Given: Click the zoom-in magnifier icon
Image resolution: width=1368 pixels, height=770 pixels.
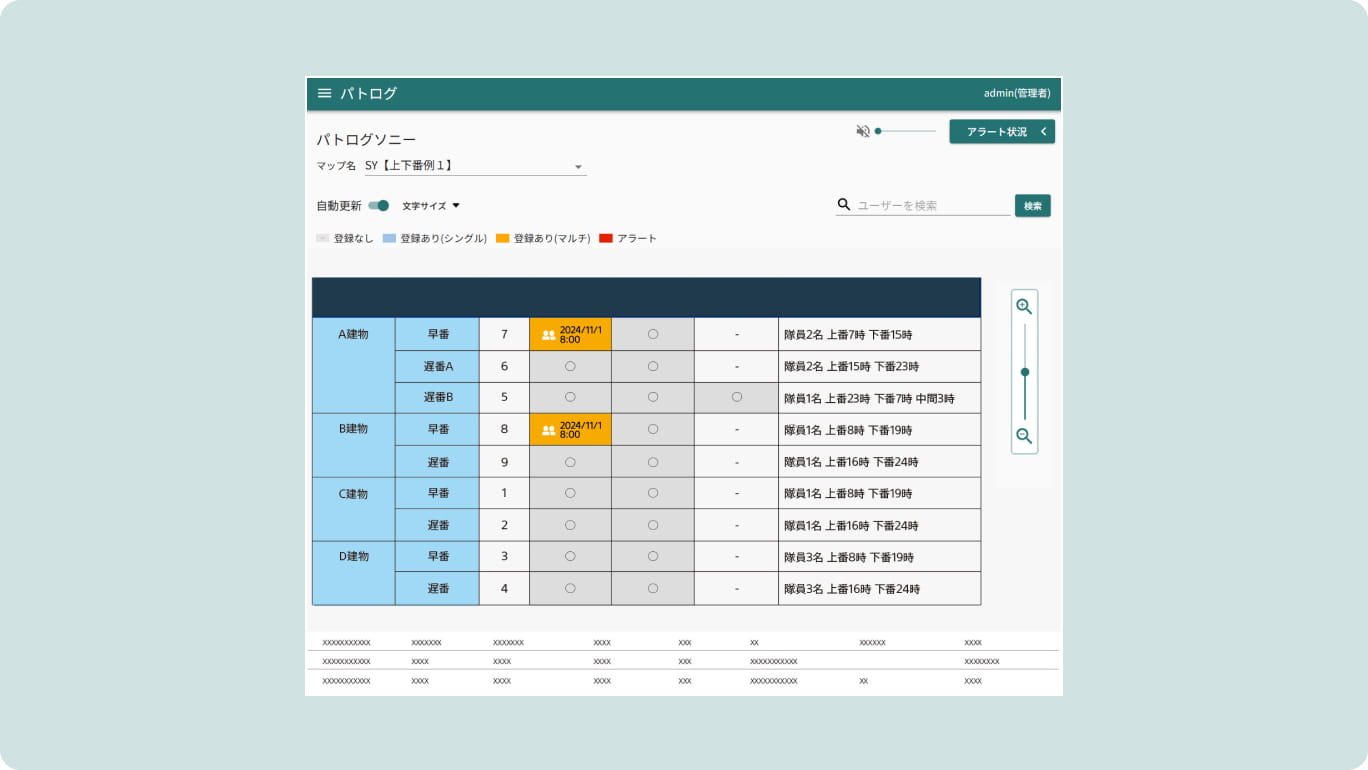Looking at the screenshot, I should 1024,307.
